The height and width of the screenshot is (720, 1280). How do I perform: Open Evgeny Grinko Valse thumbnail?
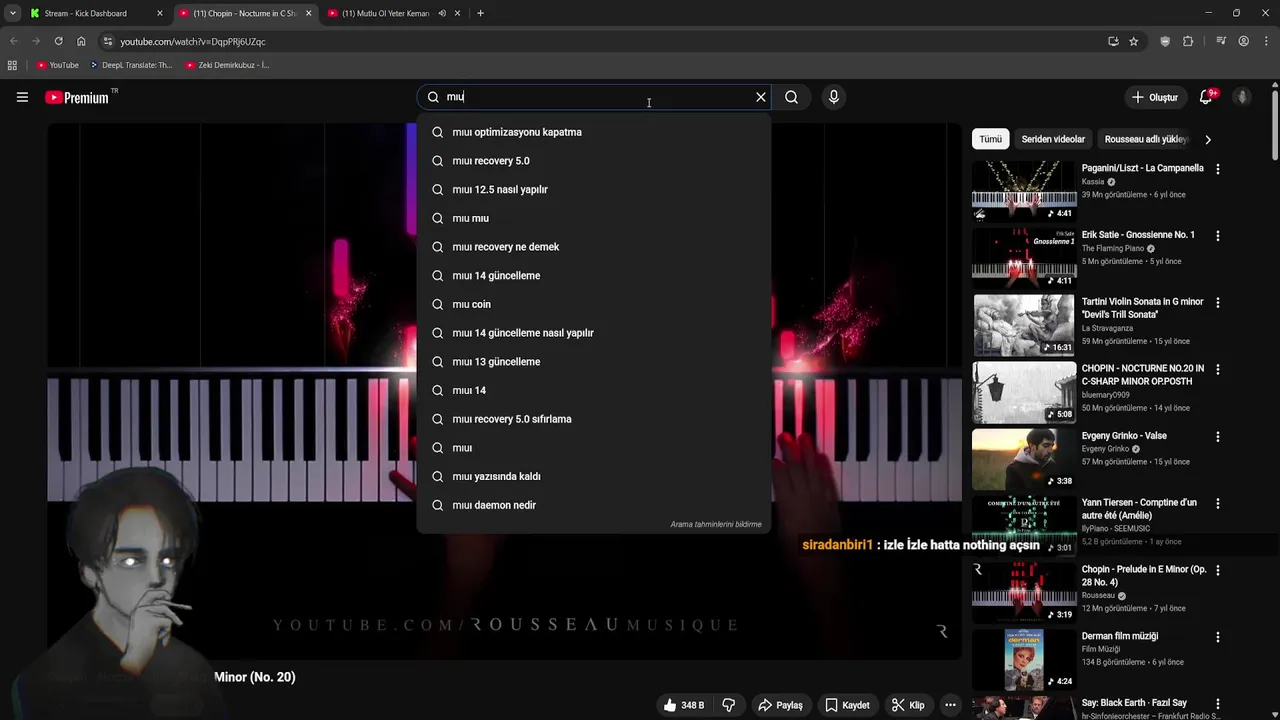[1024, 458]
